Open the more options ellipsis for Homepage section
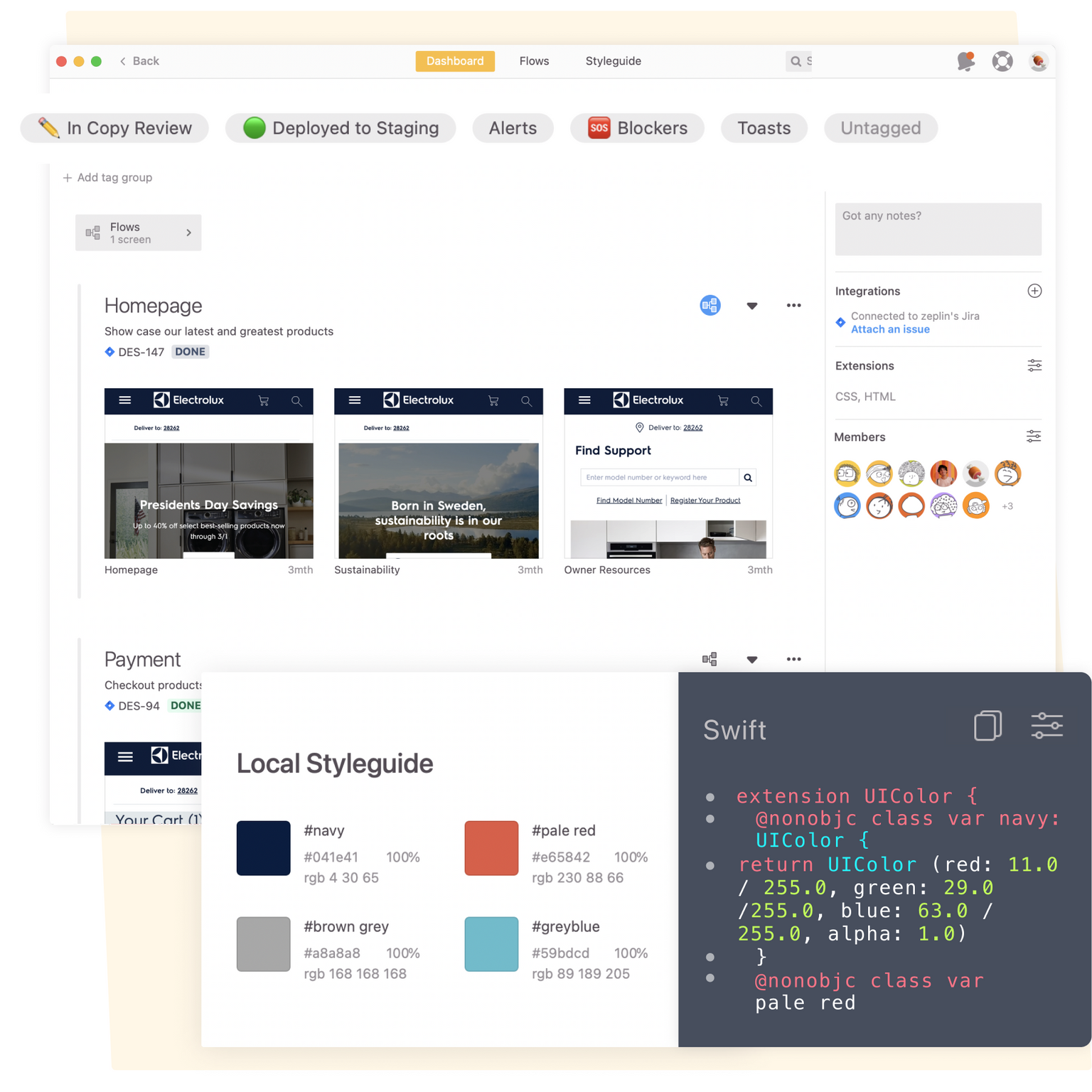 tap(793, 305)
